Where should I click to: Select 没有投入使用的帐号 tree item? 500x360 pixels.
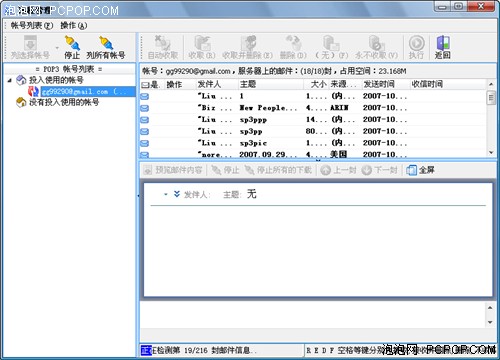64,102
